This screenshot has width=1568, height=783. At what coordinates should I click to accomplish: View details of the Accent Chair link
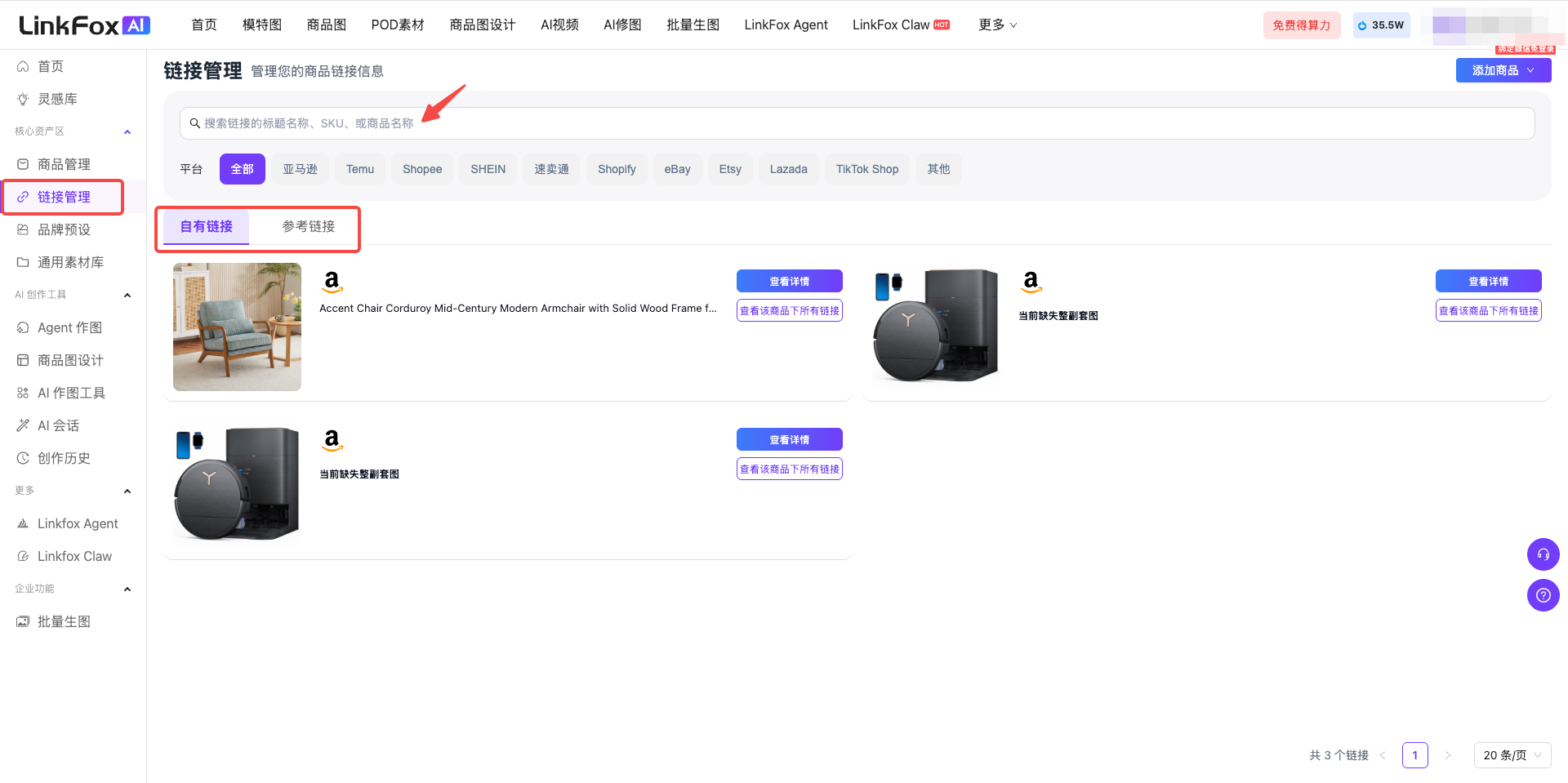click(790, 281)
